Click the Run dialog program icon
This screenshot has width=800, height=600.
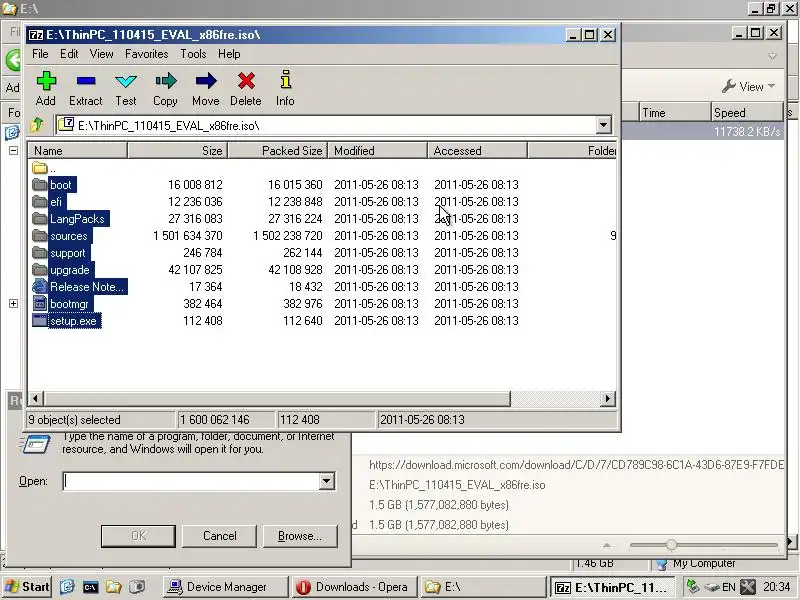tap(36, 444)
